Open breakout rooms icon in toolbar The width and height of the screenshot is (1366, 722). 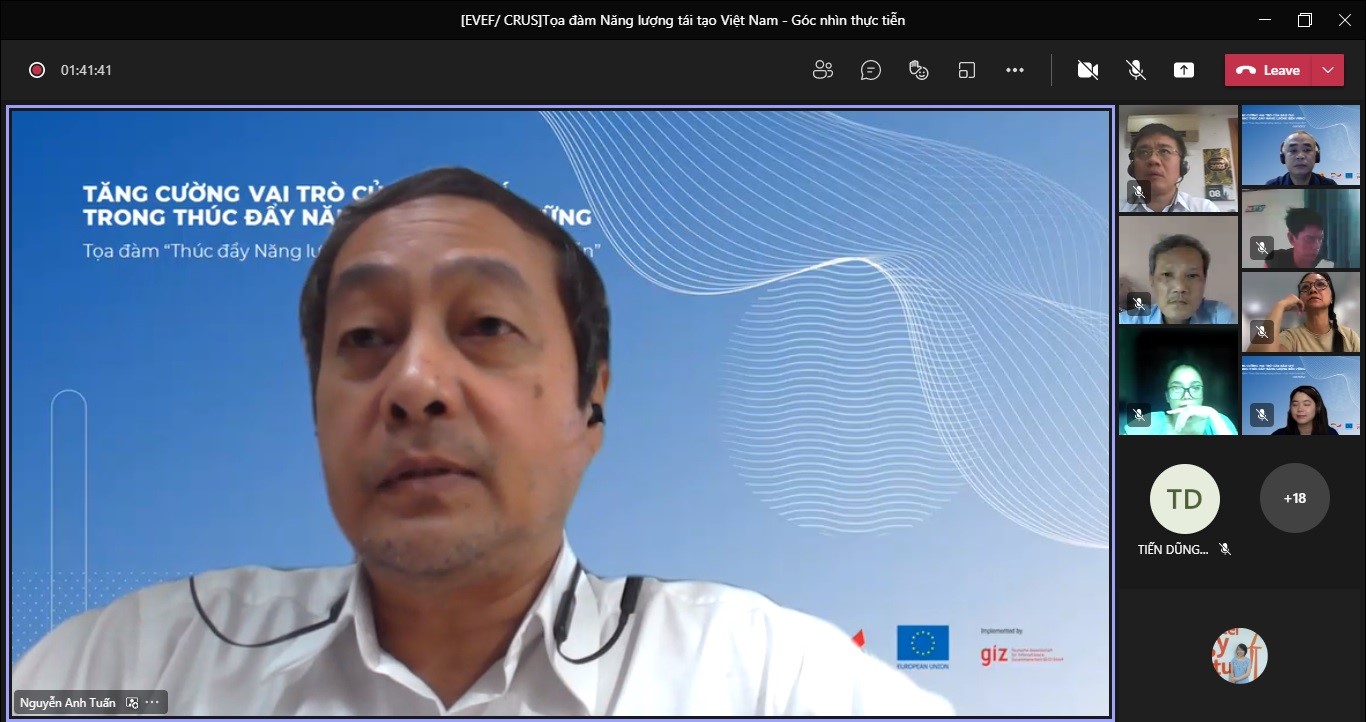tap(967, 70)
